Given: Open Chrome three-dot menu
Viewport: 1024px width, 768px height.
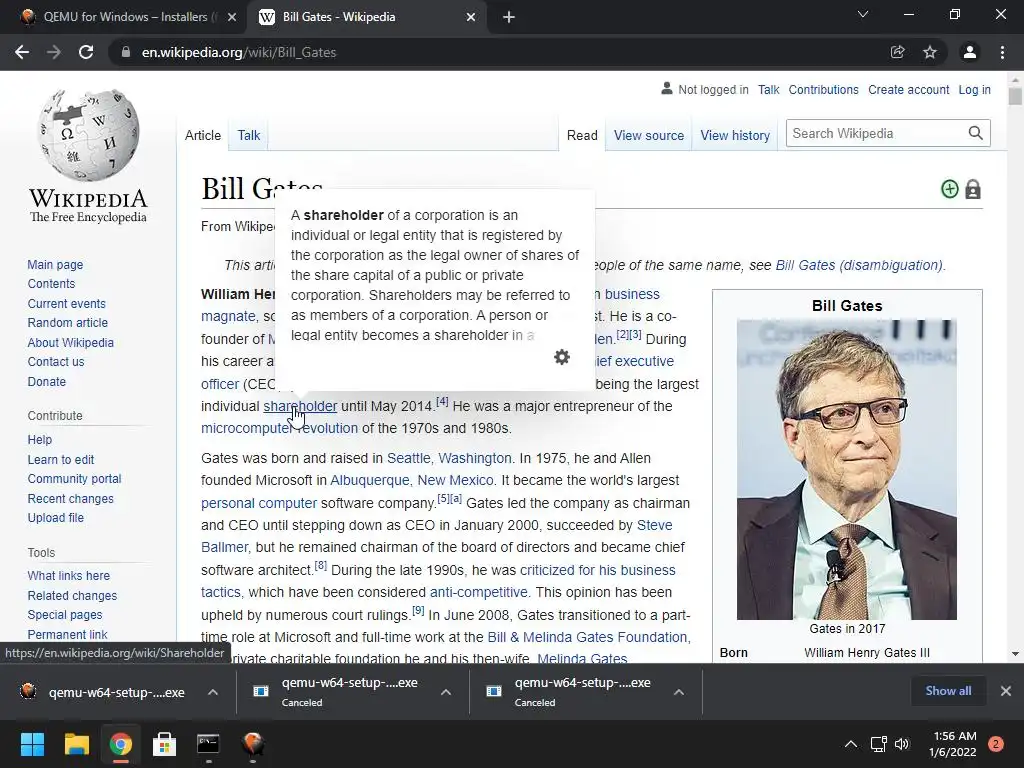Looking at the screenshot, I should click(1002, 52).
